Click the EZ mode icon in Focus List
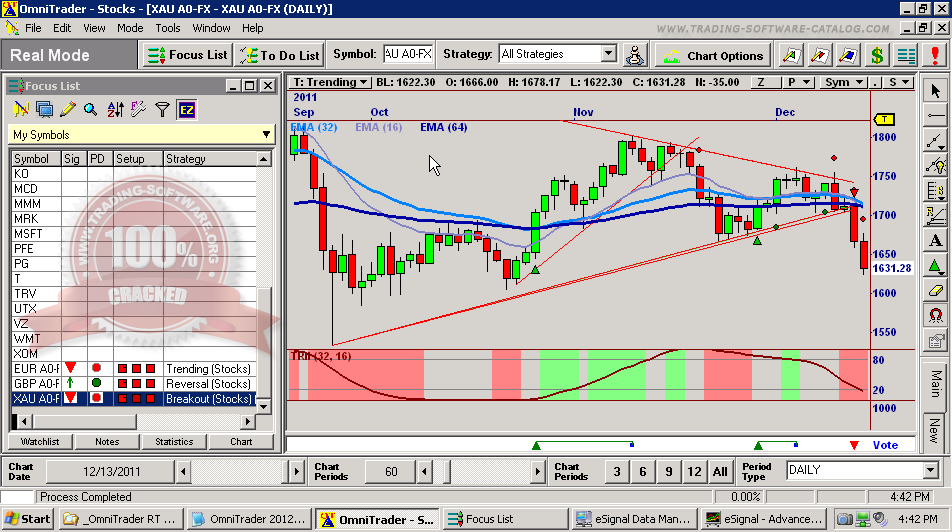The width and height of the screenshot is (952, 532). (187, 109)
